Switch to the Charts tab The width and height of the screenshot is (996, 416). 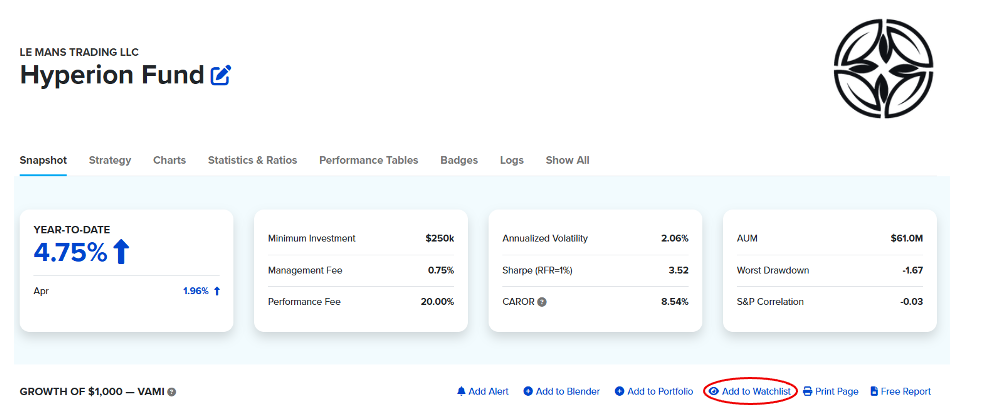170,160
